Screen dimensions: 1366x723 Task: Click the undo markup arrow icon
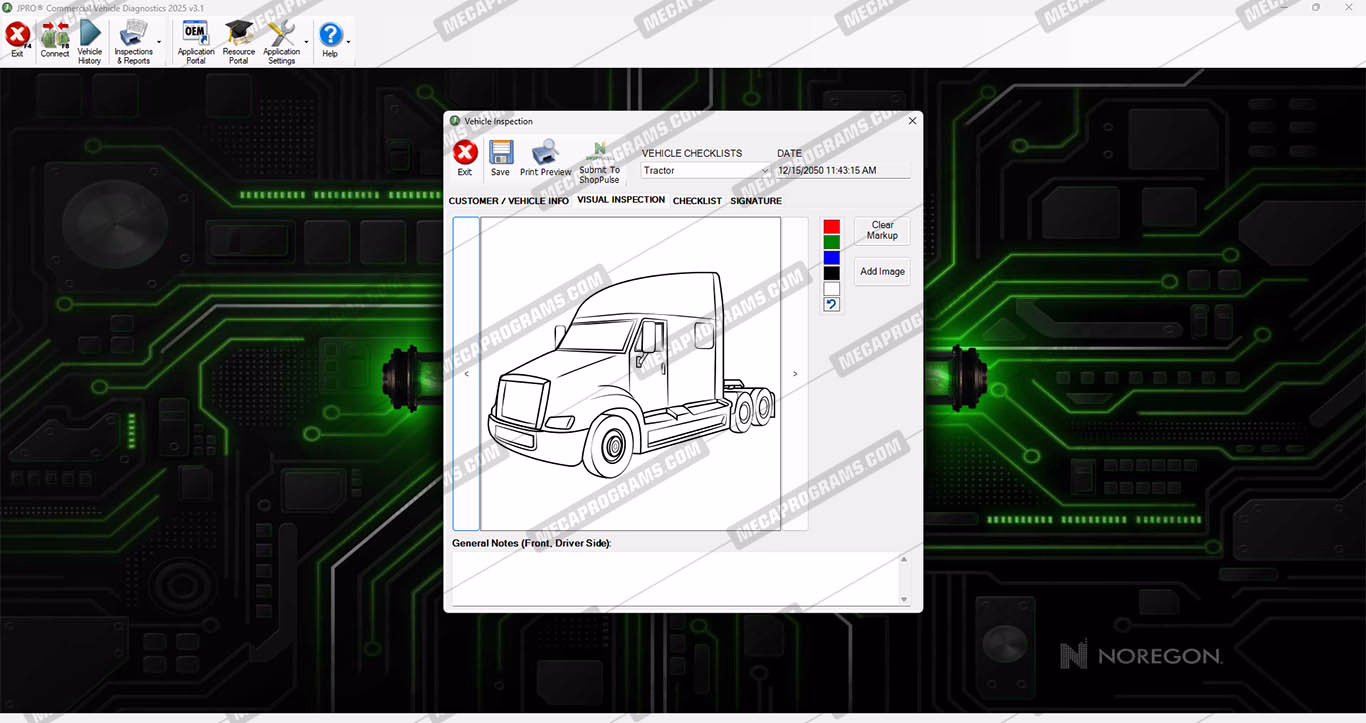point(831,304)
